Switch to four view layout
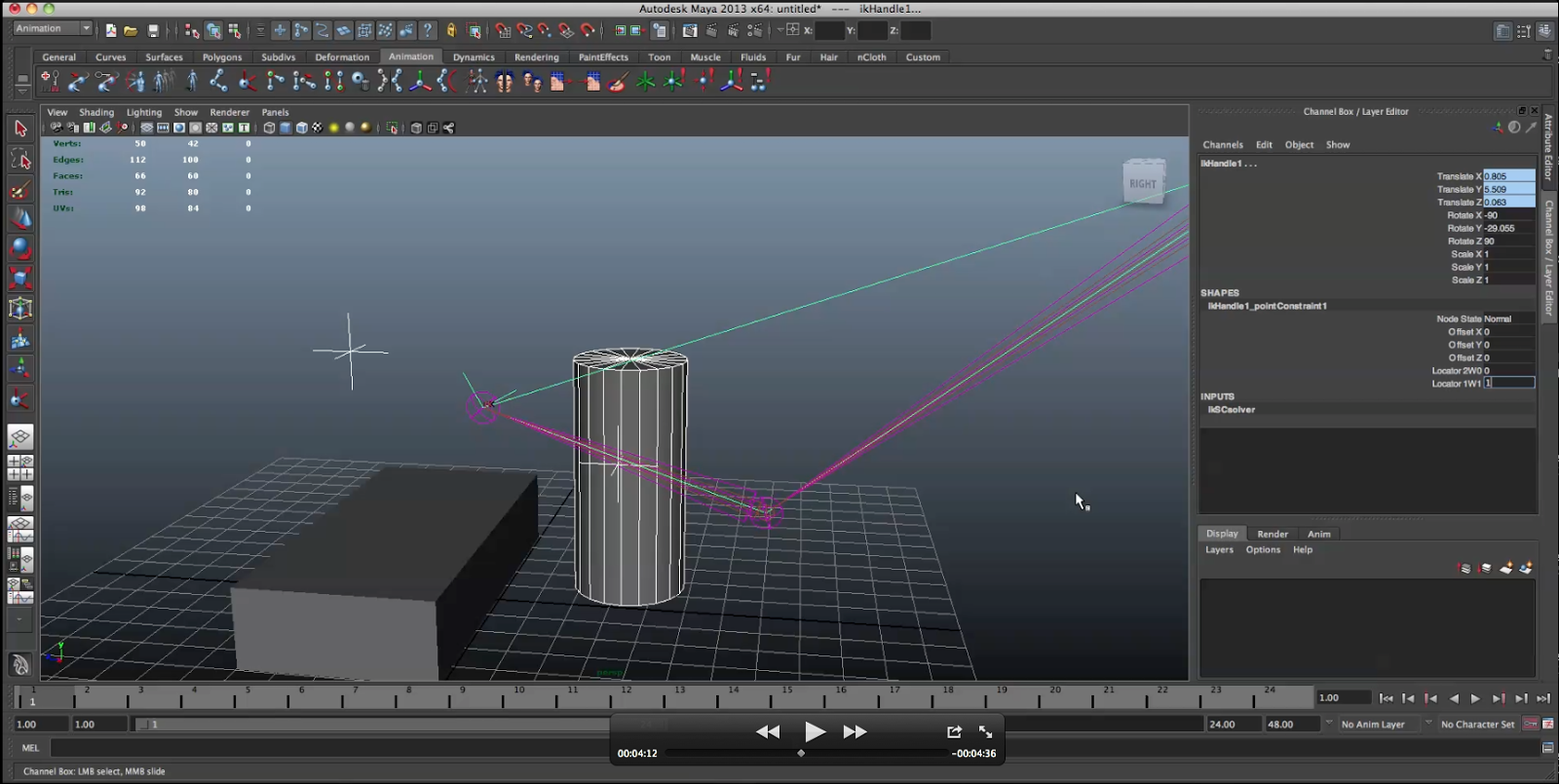Image resolution: width=1559 pixels, height=784 pixels. point(19,468)
